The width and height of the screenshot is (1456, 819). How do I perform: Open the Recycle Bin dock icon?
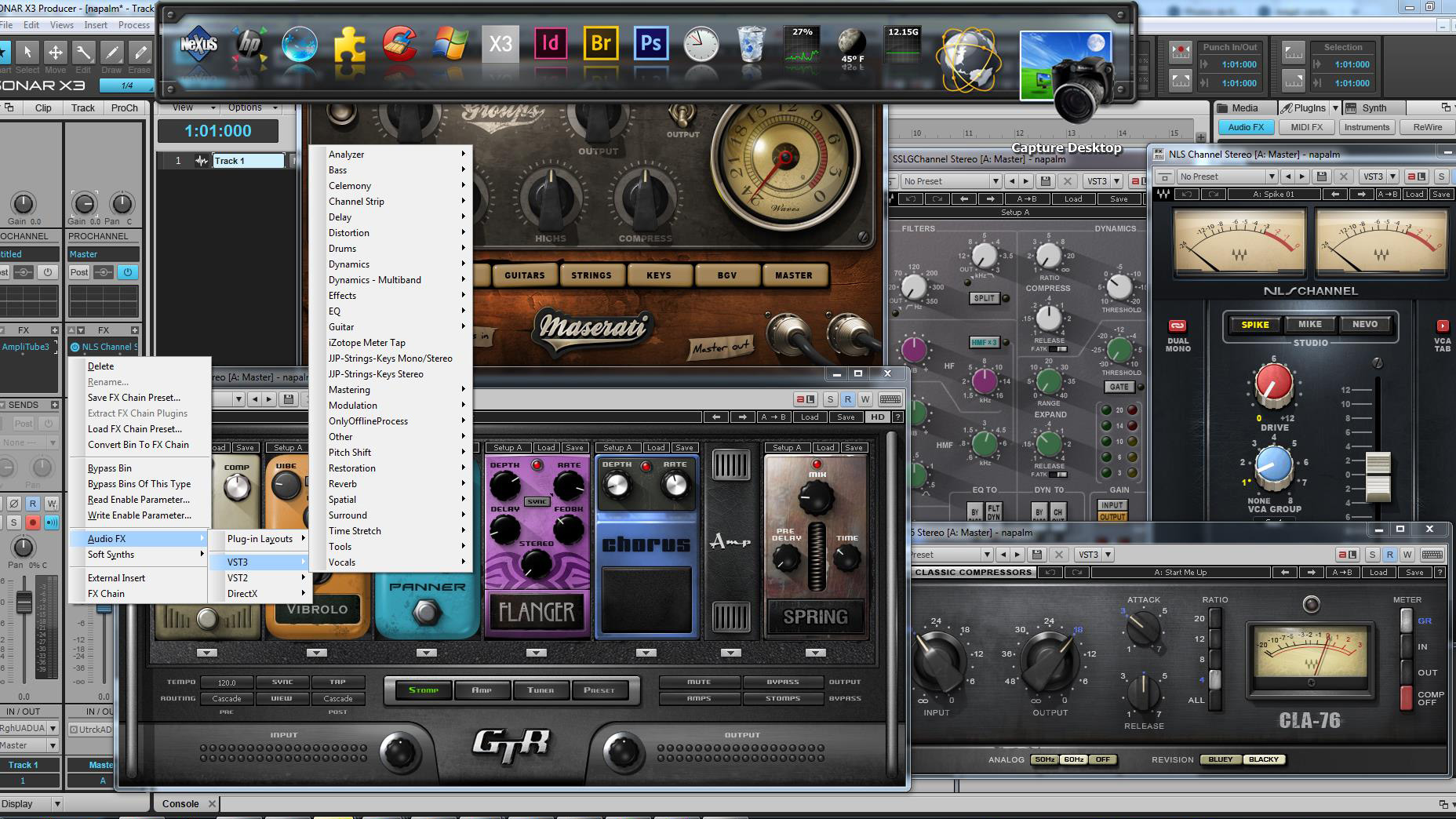751,44
